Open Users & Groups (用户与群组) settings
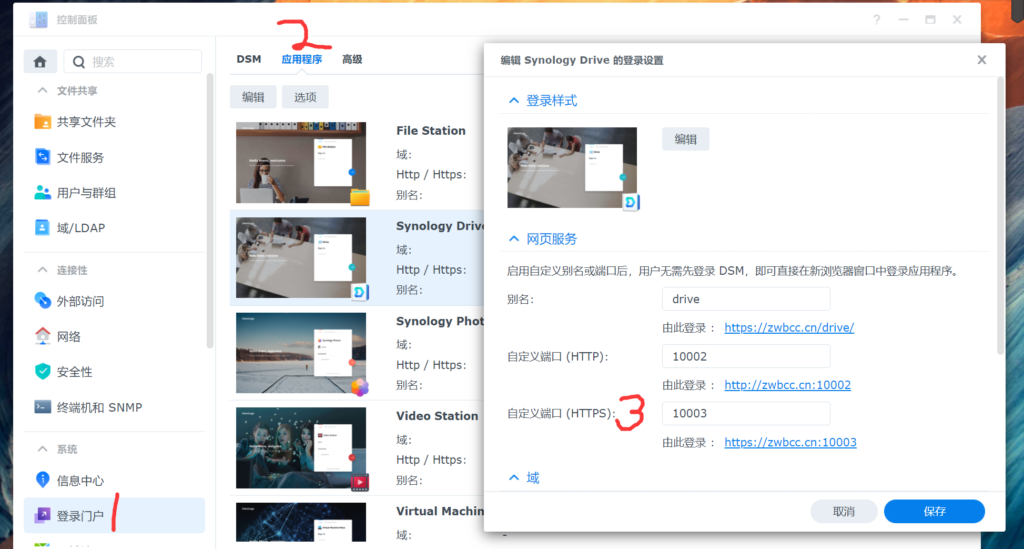 coord(86,193)
